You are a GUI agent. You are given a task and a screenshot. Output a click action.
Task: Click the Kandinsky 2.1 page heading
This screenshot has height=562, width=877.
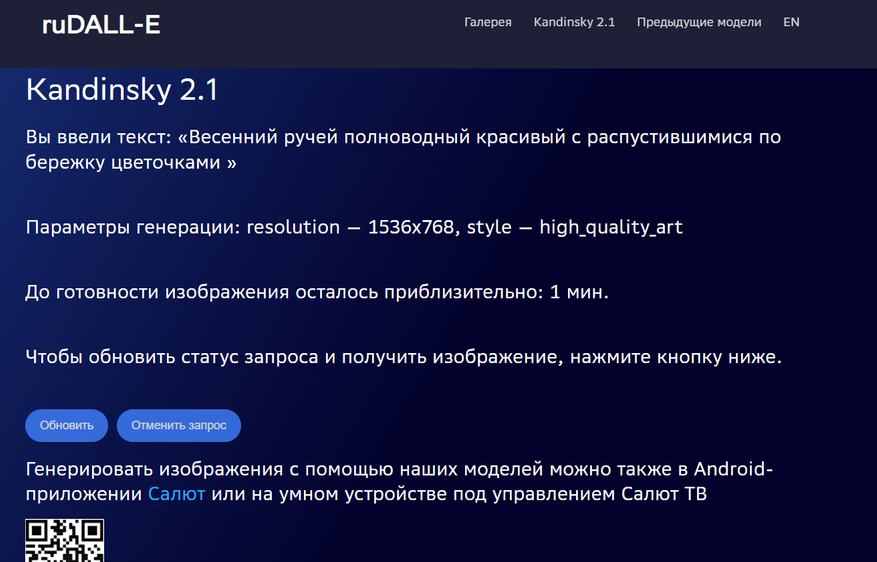tap(122, 90)
